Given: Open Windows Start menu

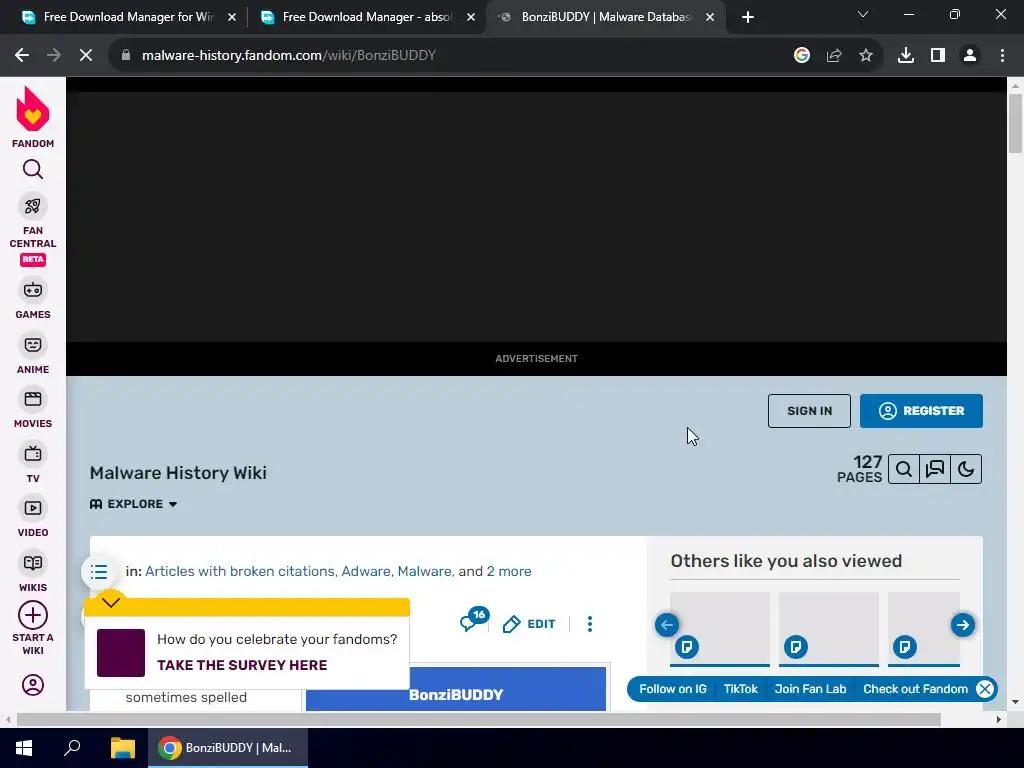Looking at the screenshot, I should click(x=24, y=748).
